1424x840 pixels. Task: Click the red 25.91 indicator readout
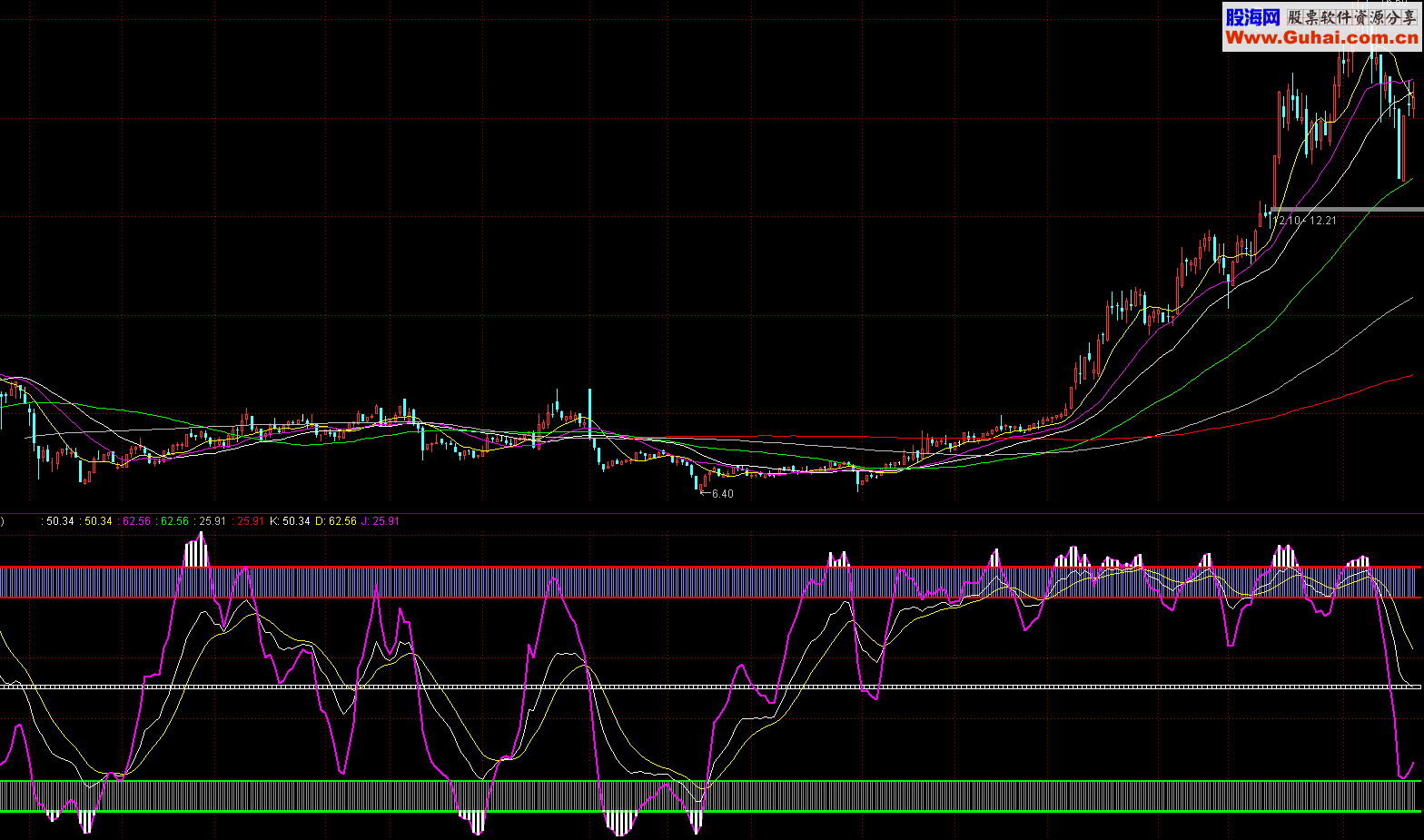pos(248,521)
